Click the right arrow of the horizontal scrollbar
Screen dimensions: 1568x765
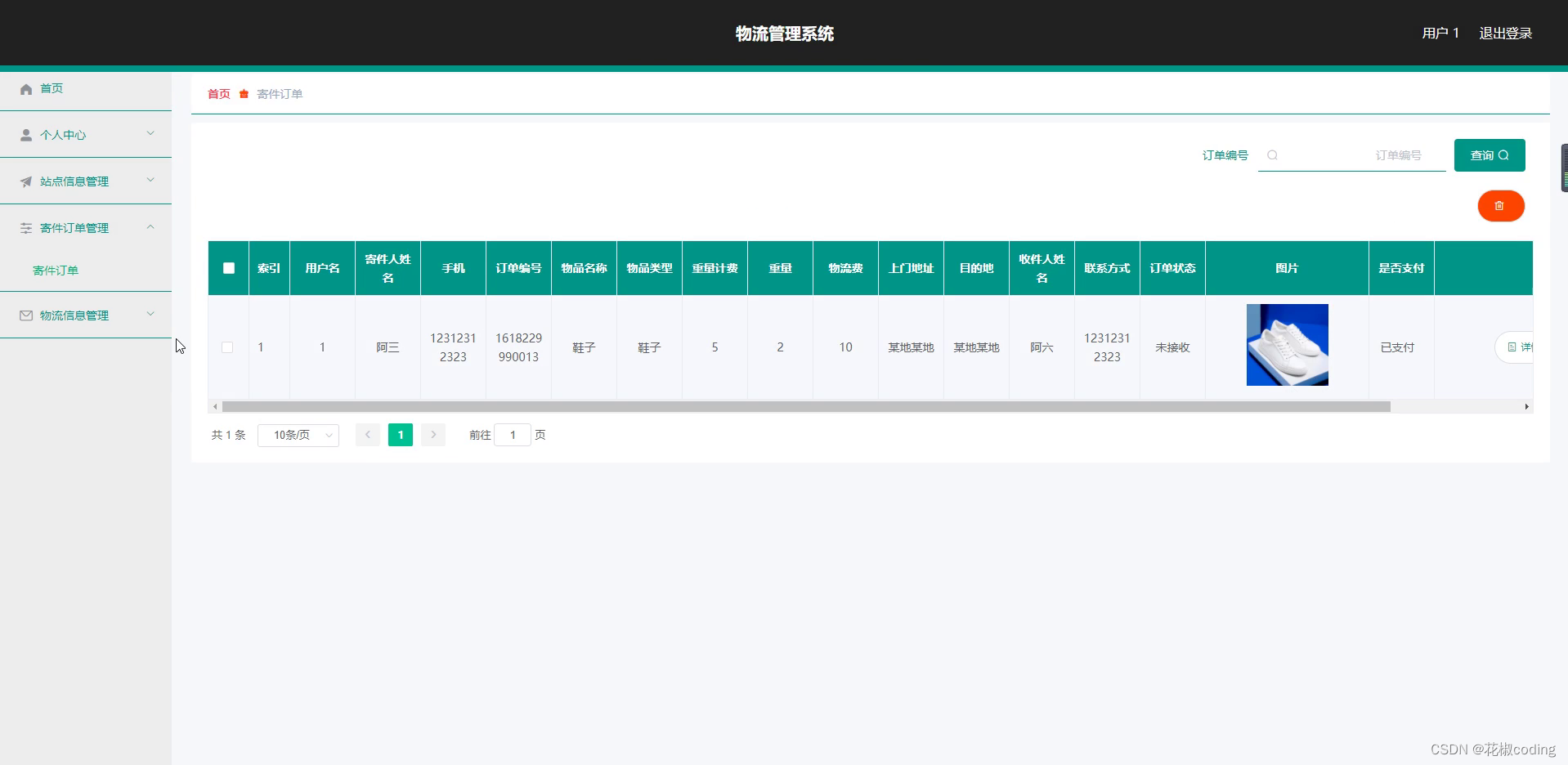(1526, 406)
